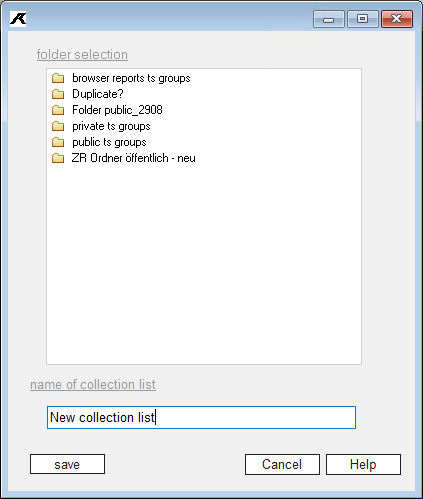
Task: Click the folder icon for Folder public_2908
Action: [58, 110]
